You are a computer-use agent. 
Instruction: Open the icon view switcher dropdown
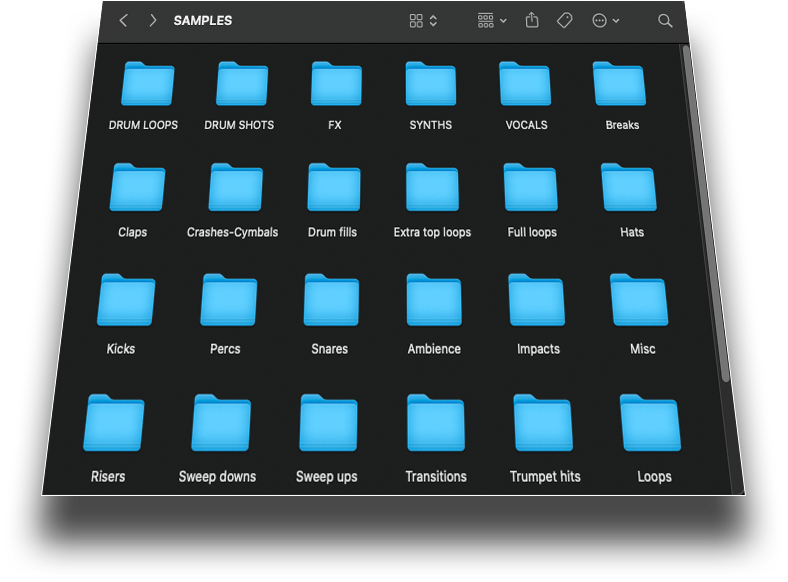(x=424, y=21)
